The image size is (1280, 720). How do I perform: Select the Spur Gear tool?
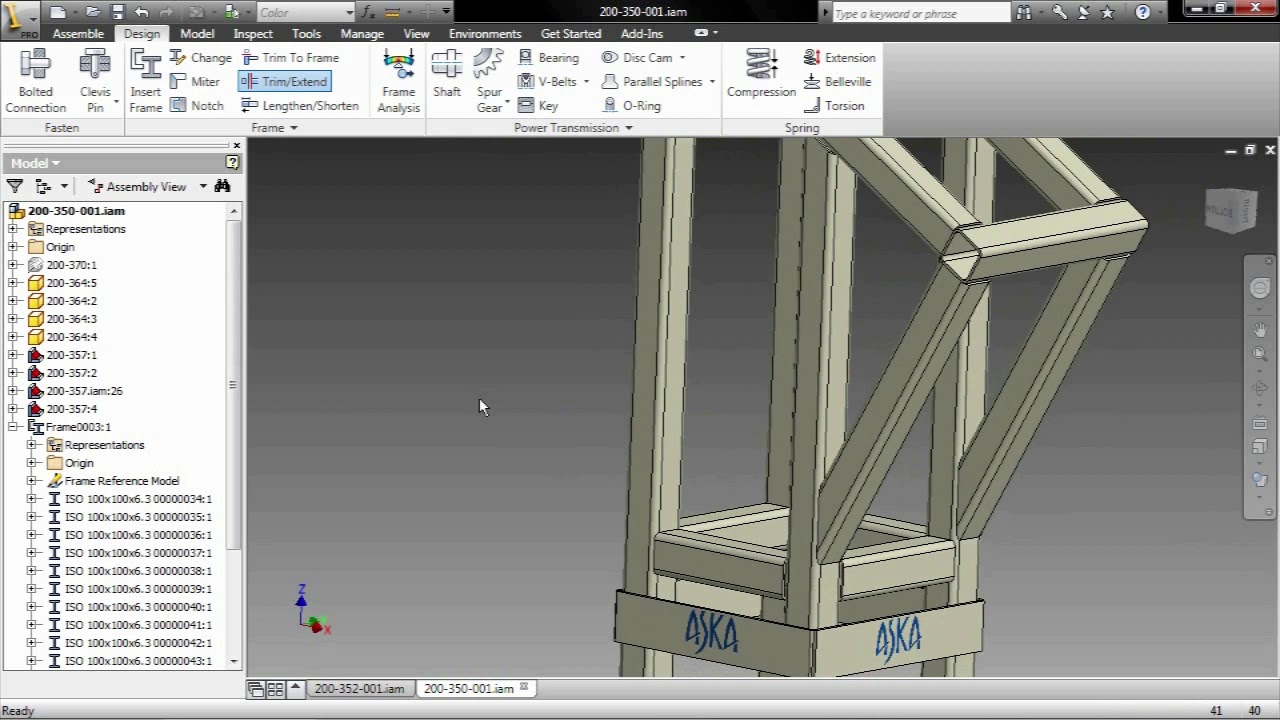(x=489, y=82)
